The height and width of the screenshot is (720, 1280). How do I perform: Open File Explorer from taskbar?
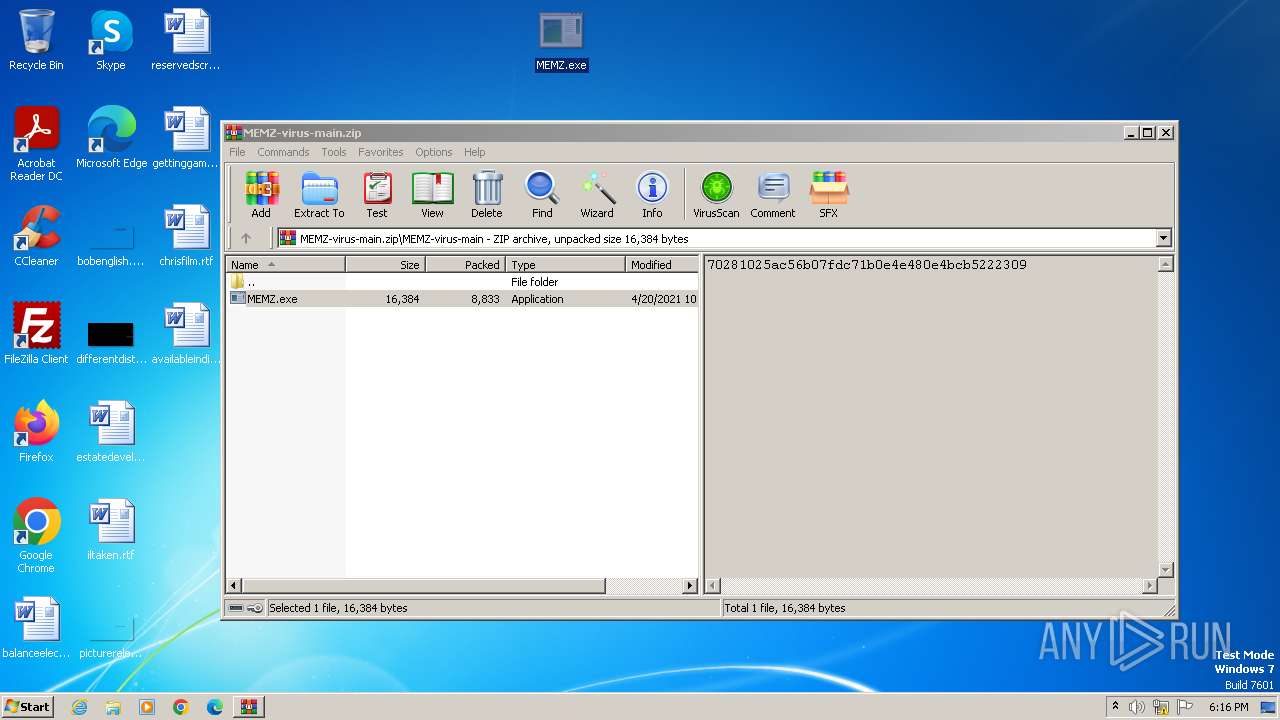(113, 707)
